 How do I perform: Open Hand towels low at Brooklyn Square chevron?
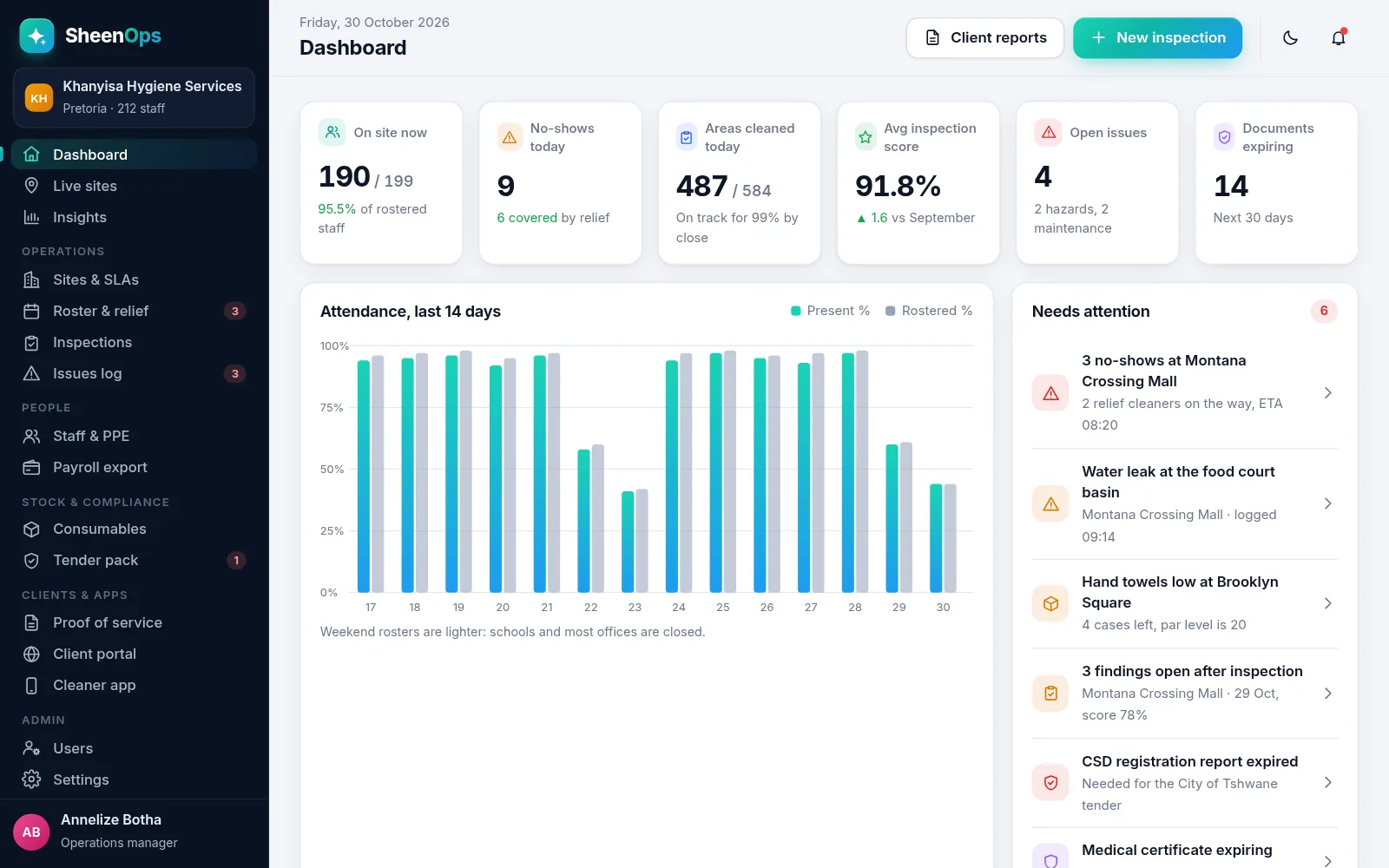pos(1327,603)
